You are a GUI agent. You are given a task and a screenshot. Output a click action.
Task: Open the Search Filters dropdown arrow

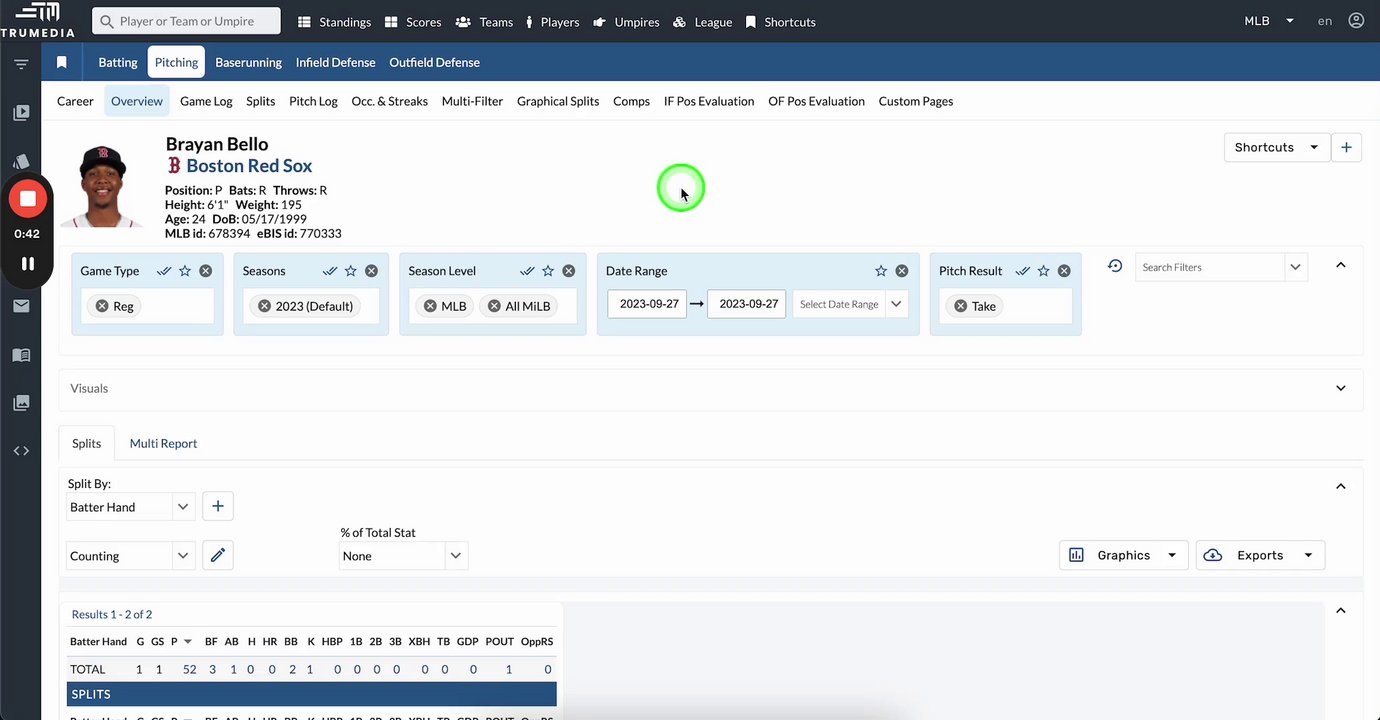(x=1296, y=267)
